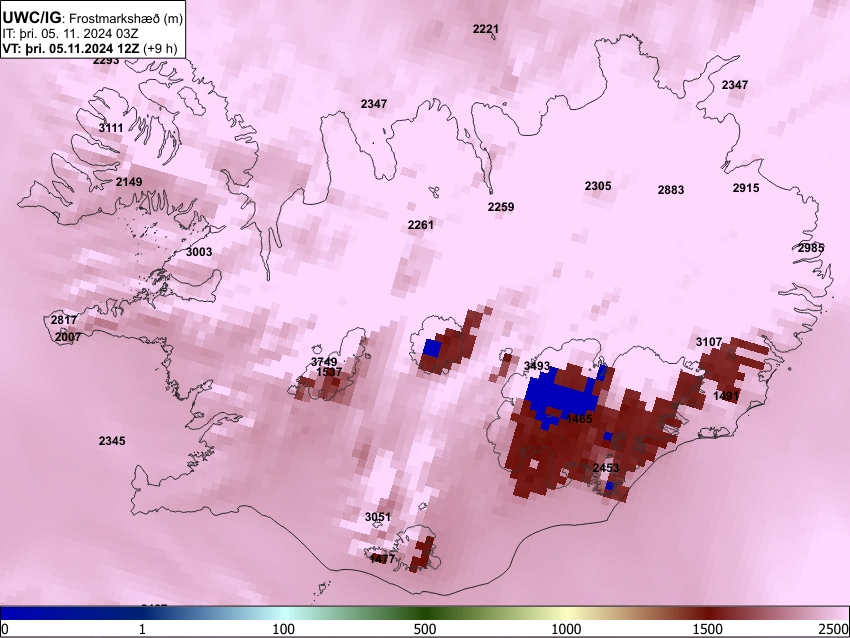Click the '1000' tick label on color scale
The height and width of the screenshot is (638, 850).
pyautogui.click(x=566, y=629)
